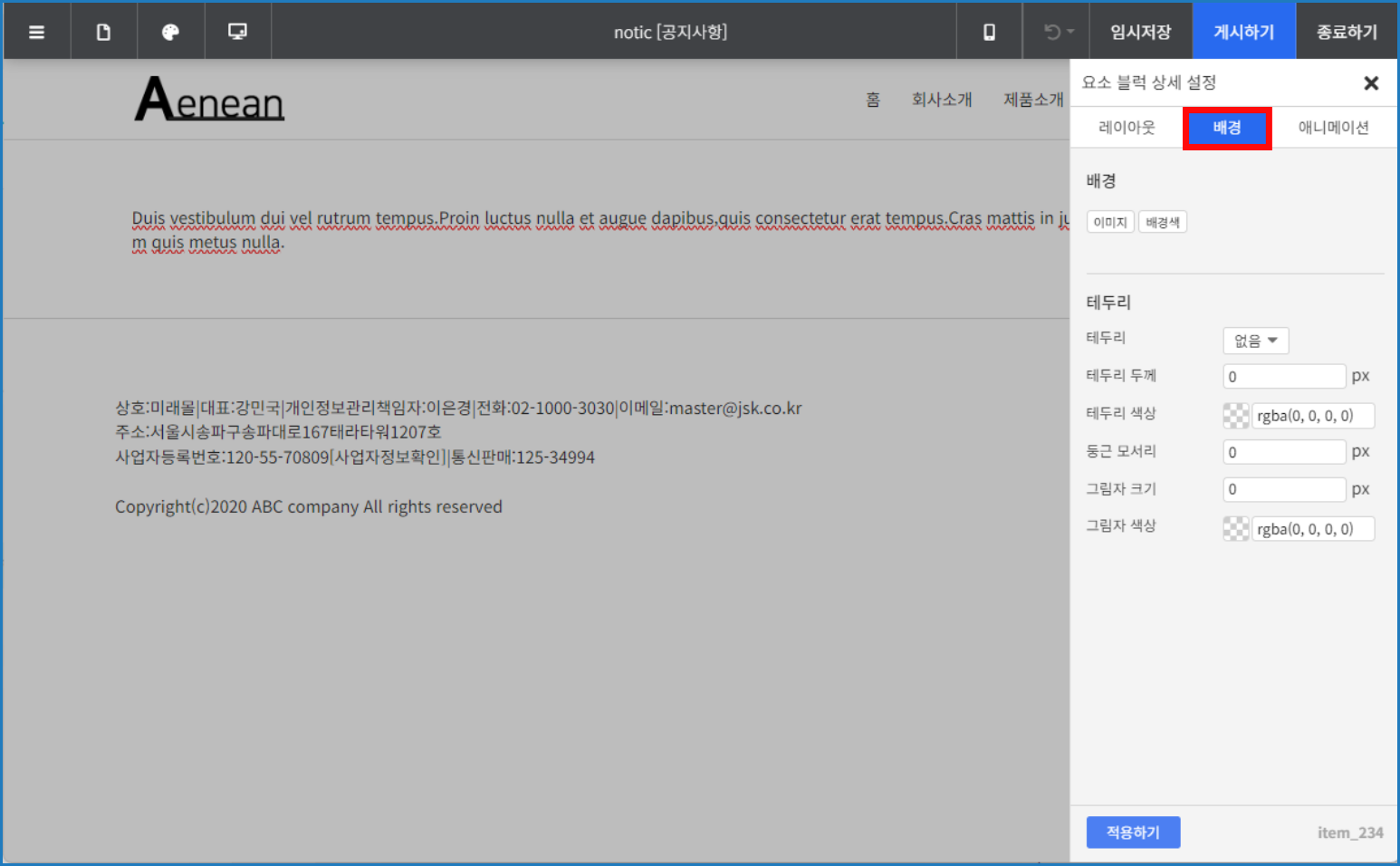Click the 임시저장 button
This screenshot has height=866, width=1400.
pos(1141,33)
